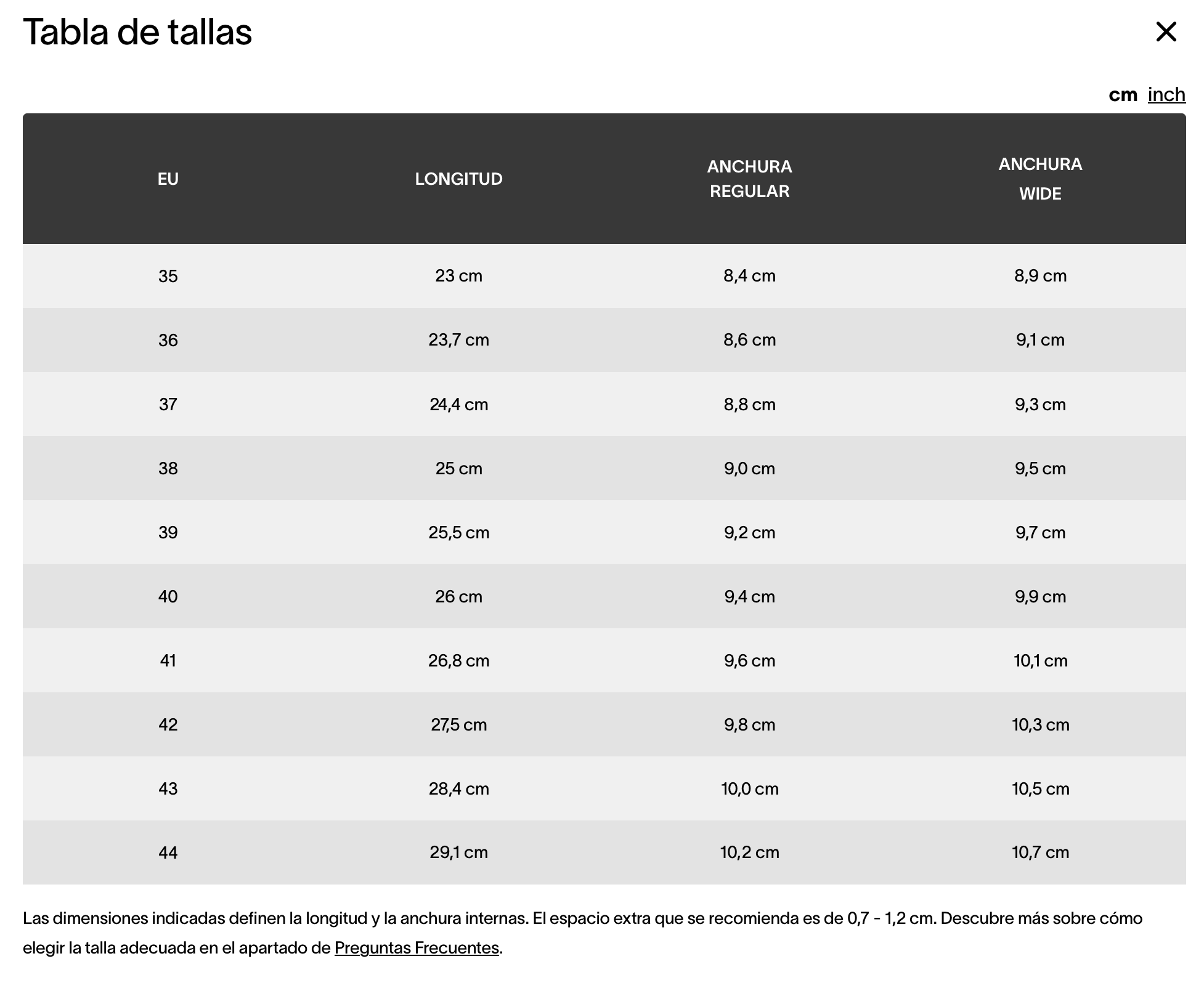Select the EU size 37 cell
Screen dimensions: 1204x988
[168, 405]
